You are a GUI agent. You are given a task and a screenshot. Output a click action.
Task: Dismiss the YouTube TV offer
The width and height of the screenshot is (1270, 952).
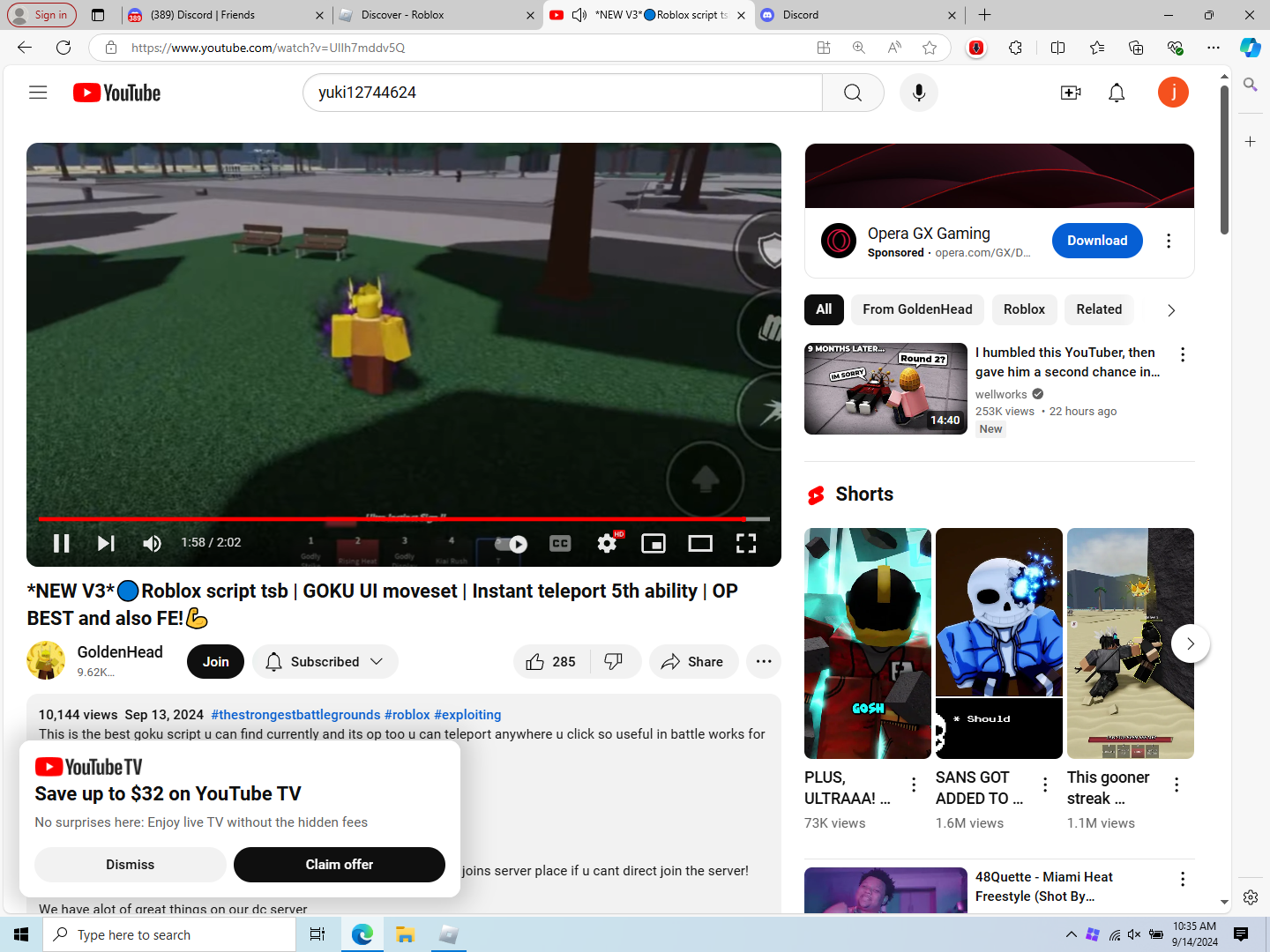pyautogui.click(x=131, y=865)
